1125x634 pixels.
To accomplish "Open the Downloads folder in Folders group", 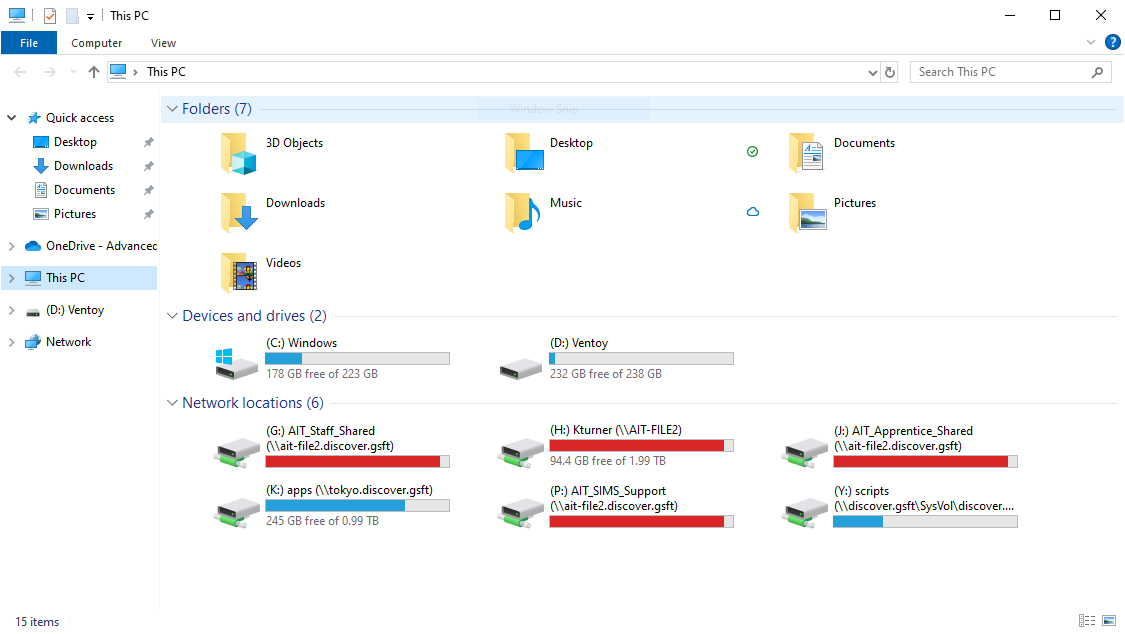I will pyautogui.click(x=239, y=212).
